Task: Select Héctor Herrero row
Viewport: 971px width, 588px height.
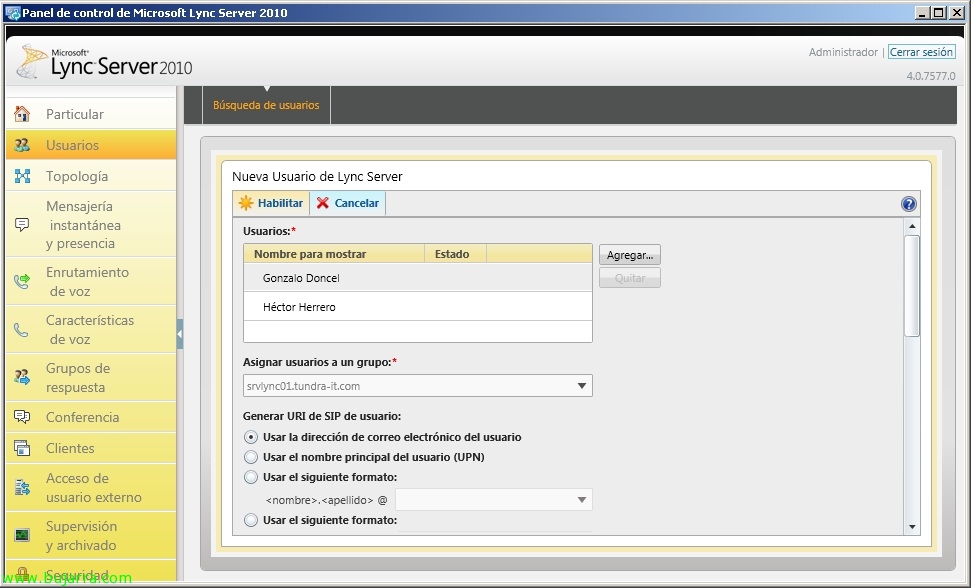Action: click(x=418, y=307)
